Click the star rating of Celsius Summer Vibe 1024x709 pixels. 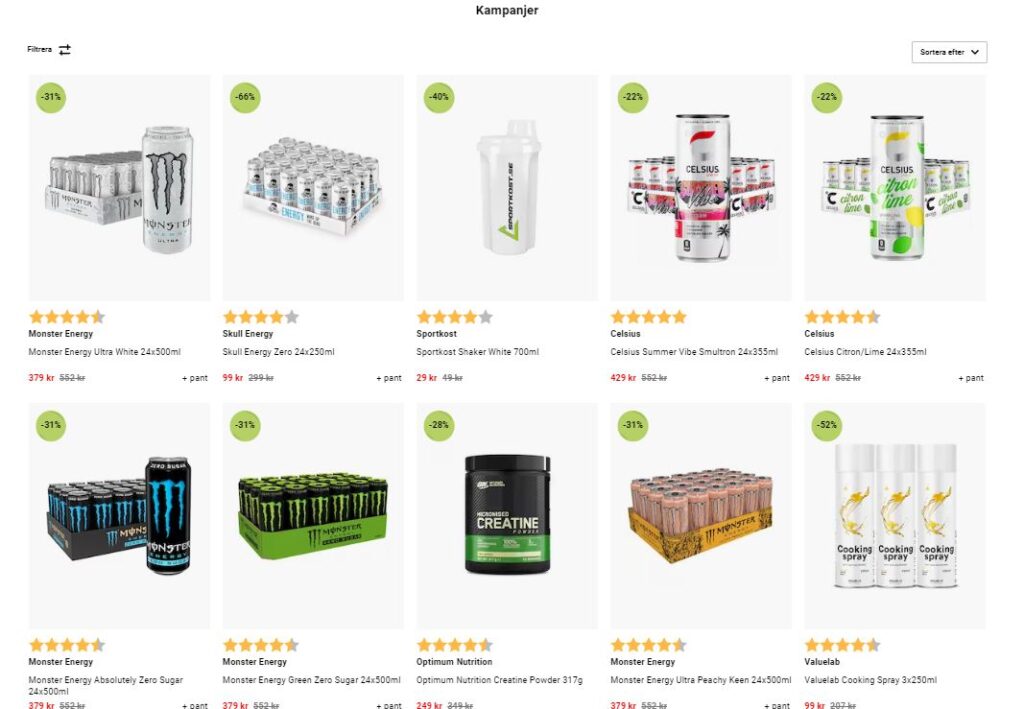pyautogui.click(x=648, y=317)
